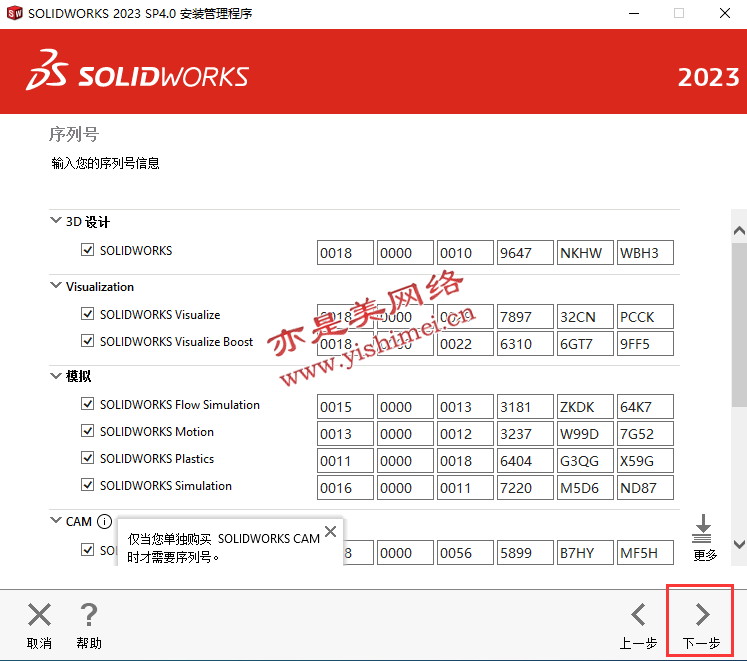Click Plastics serial field containing 6404
Screen dimensions: 747x661
(525, 461)
